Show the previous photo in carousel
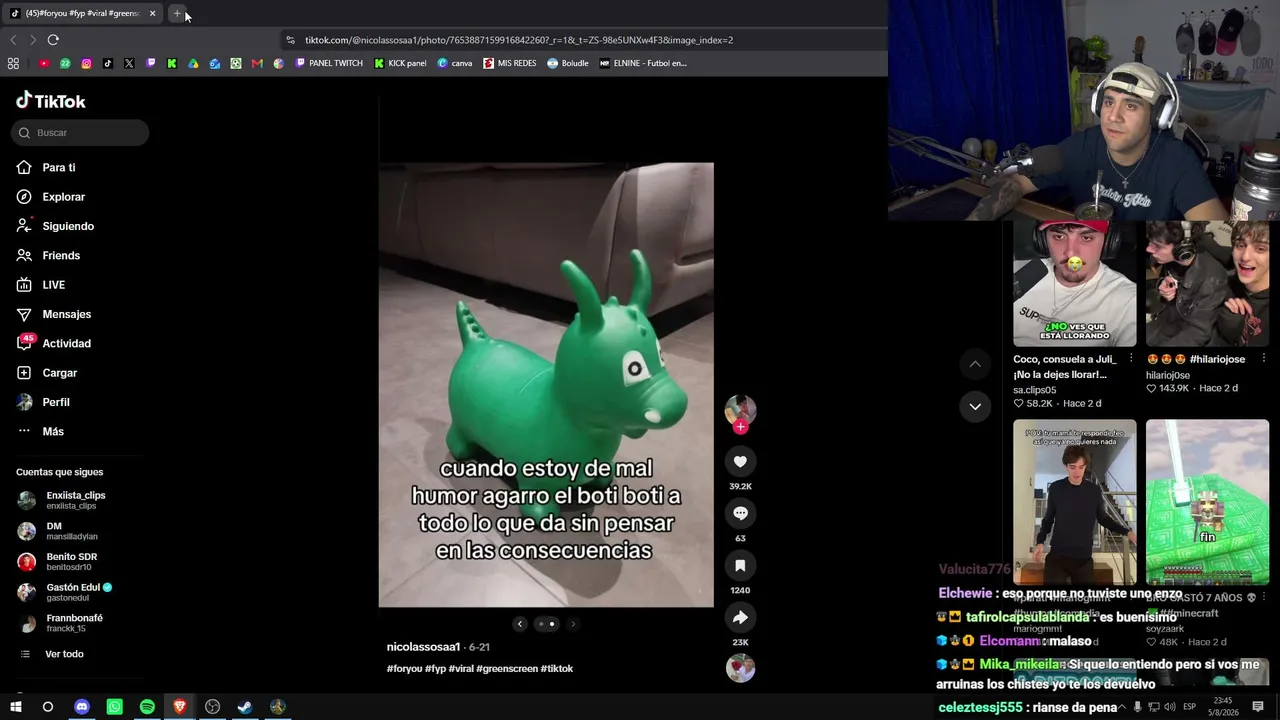Viewport: 1280px width, 720px height. (520, 624)
